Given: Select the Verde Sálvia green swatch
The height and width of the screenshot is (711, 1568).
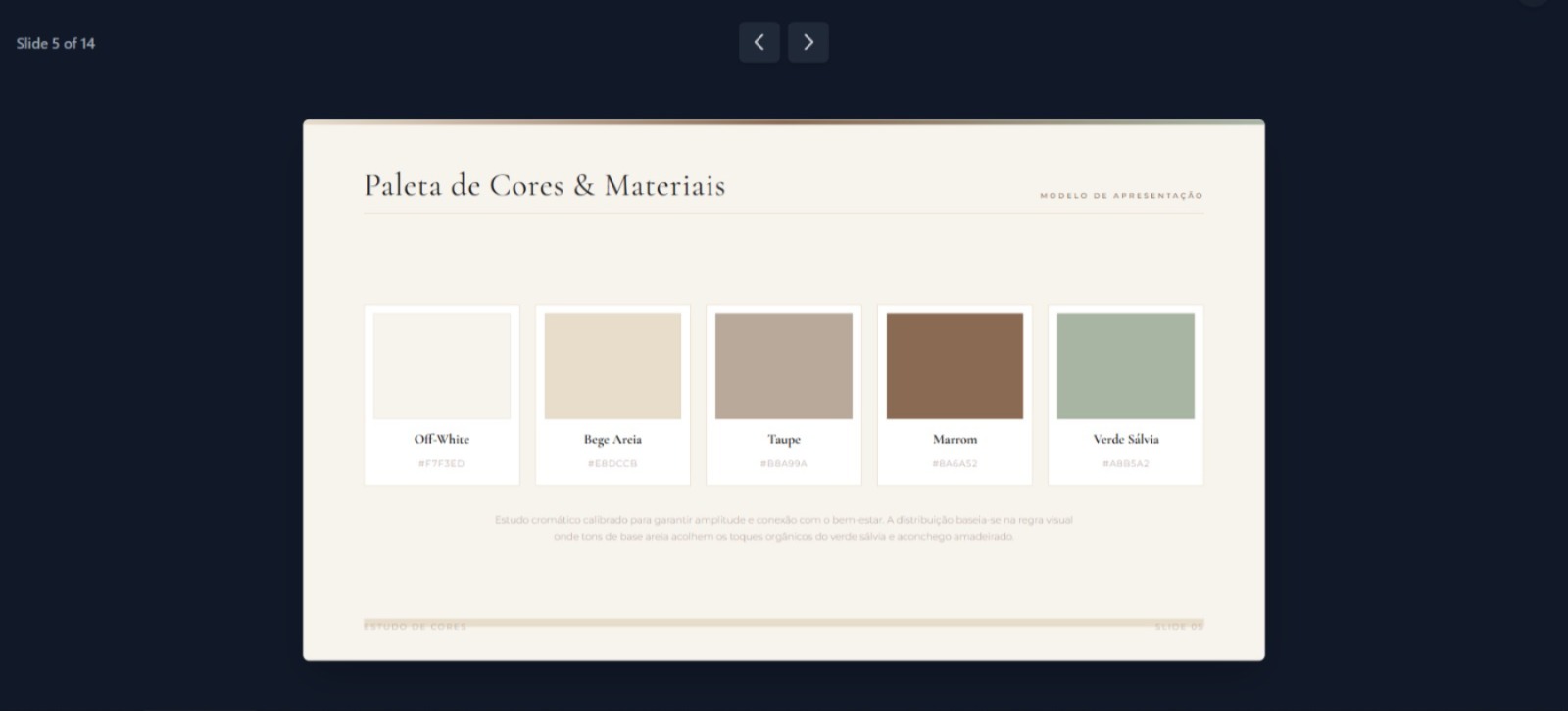Looking at the screenshot, I should click(1126, 366).
